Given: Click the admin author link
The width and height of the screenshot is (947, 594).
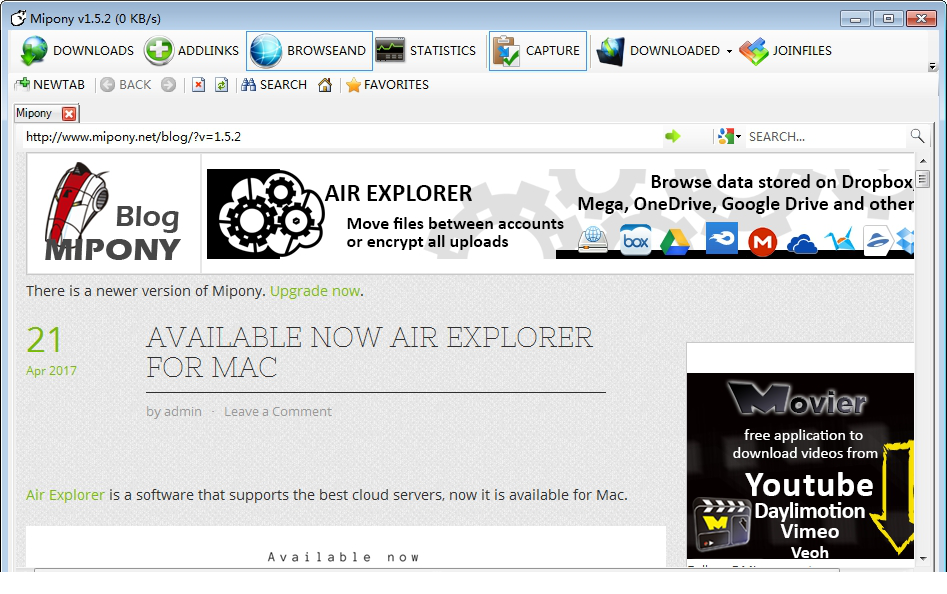Looking at the screenshot, I should click(182, 412).
